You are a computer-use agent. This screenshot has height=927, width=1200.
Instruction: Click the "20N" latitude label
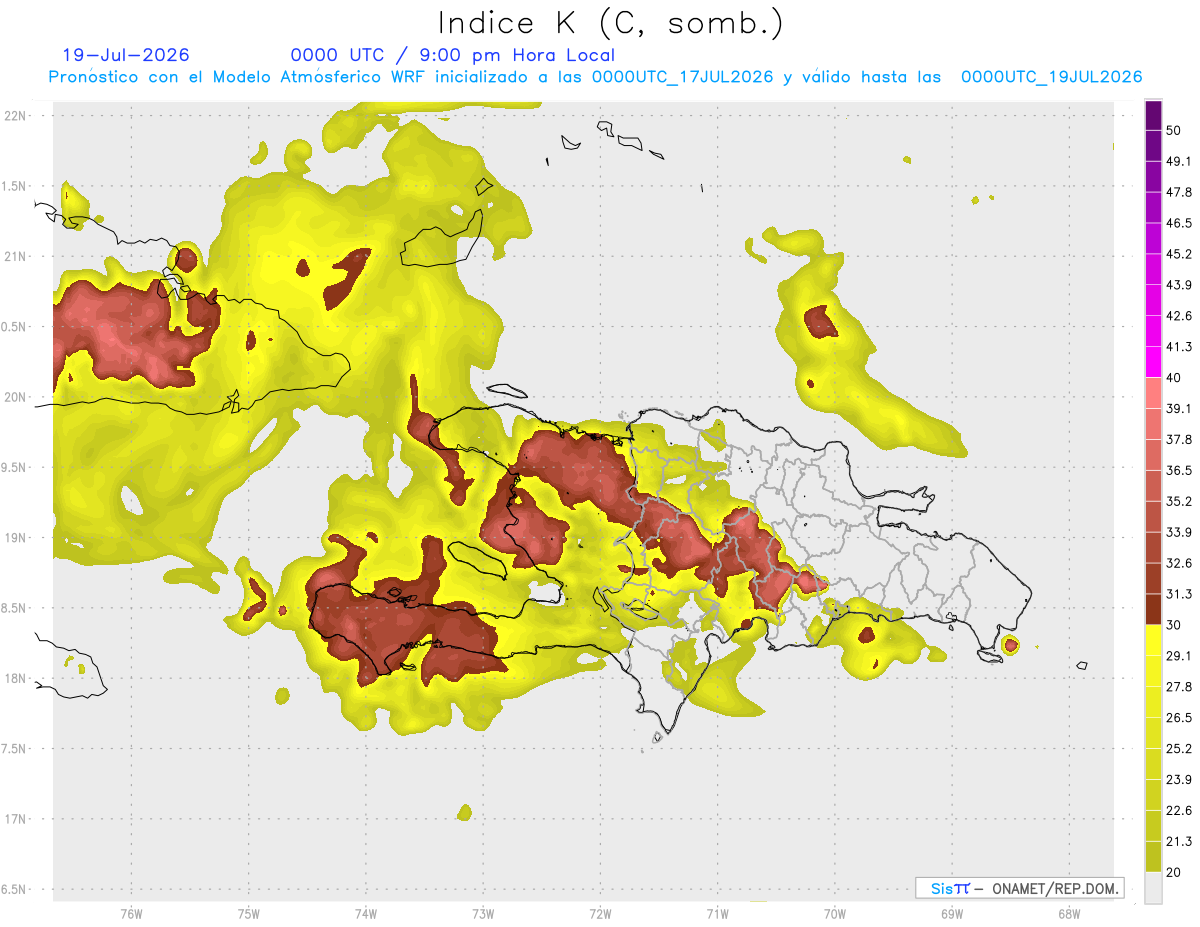(x=14, y=397)
